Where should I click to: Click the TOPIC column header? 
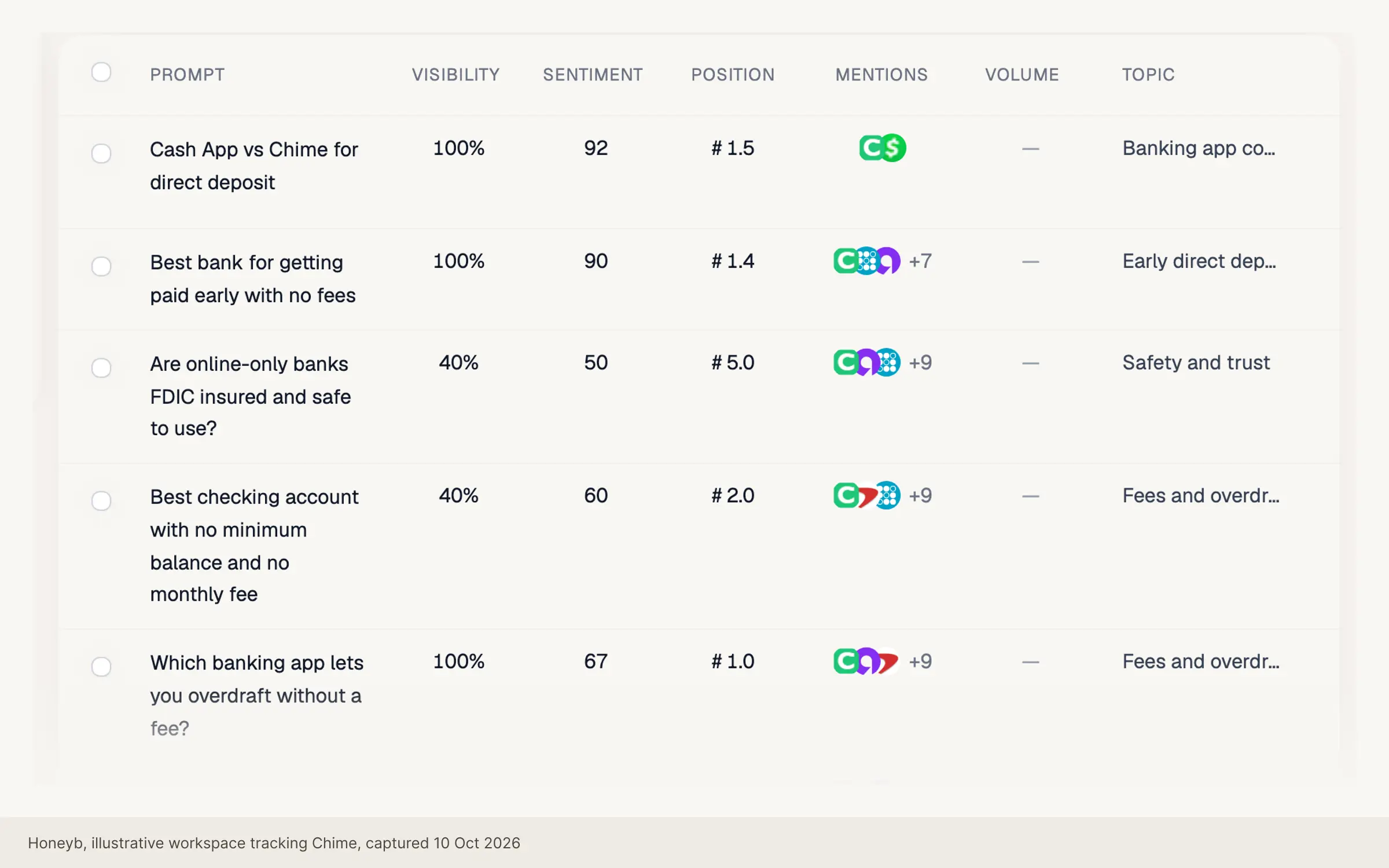tap(1148, 75)
